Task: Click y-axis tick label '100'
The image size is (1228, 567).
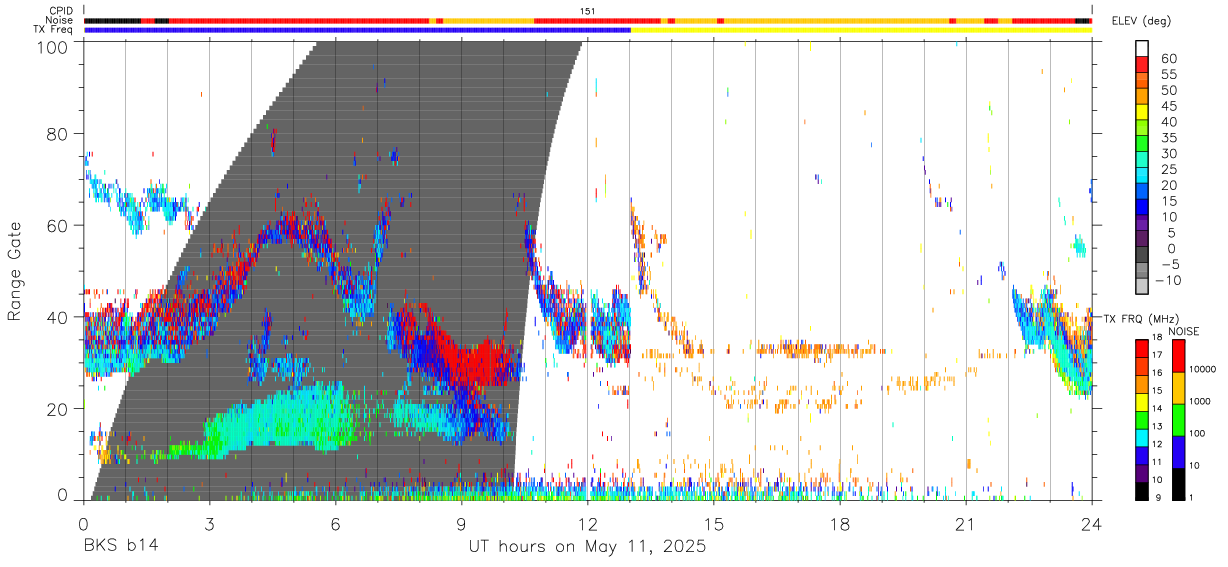Action: click(52, 46)
